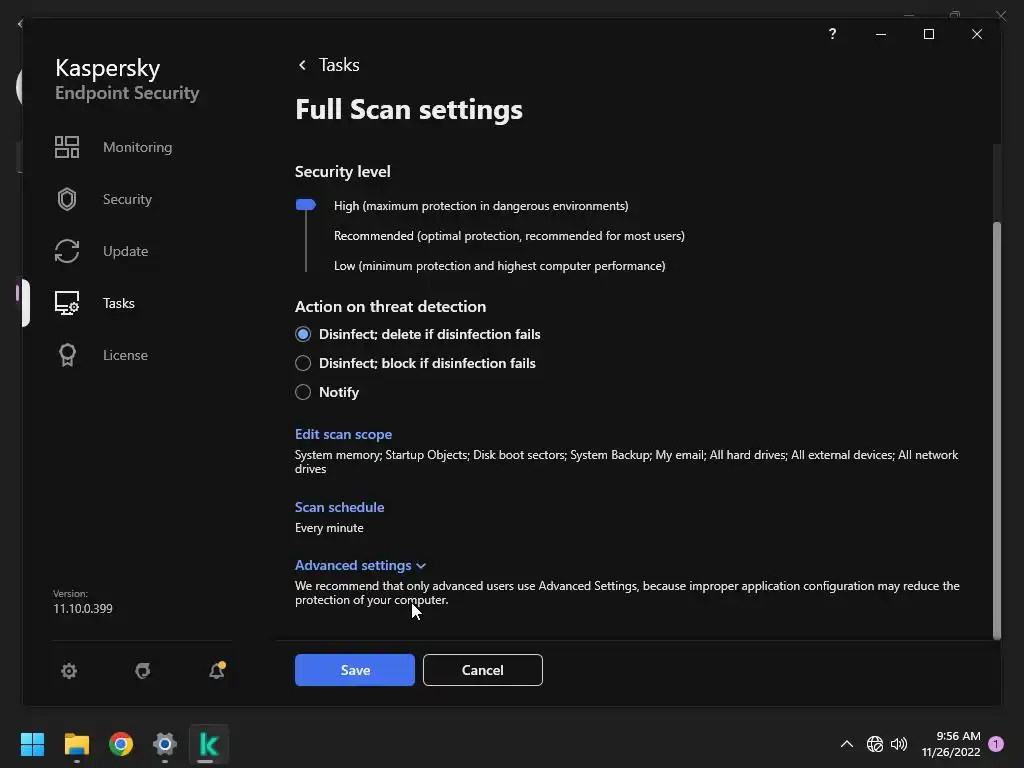Expand Advanced settings chevron
Viewport: 1024px width, 768px height.
pyautogui.click(x=421, y=566)
